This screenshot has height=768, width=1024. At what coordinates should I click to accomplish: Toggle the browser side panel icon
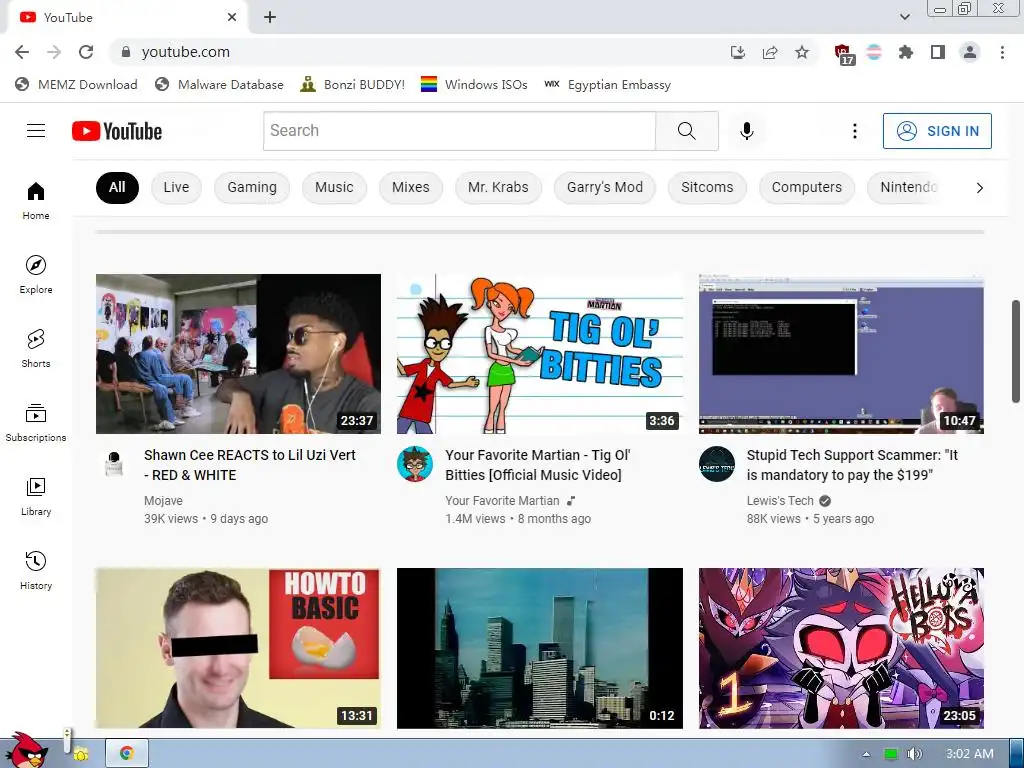[938, 52]
